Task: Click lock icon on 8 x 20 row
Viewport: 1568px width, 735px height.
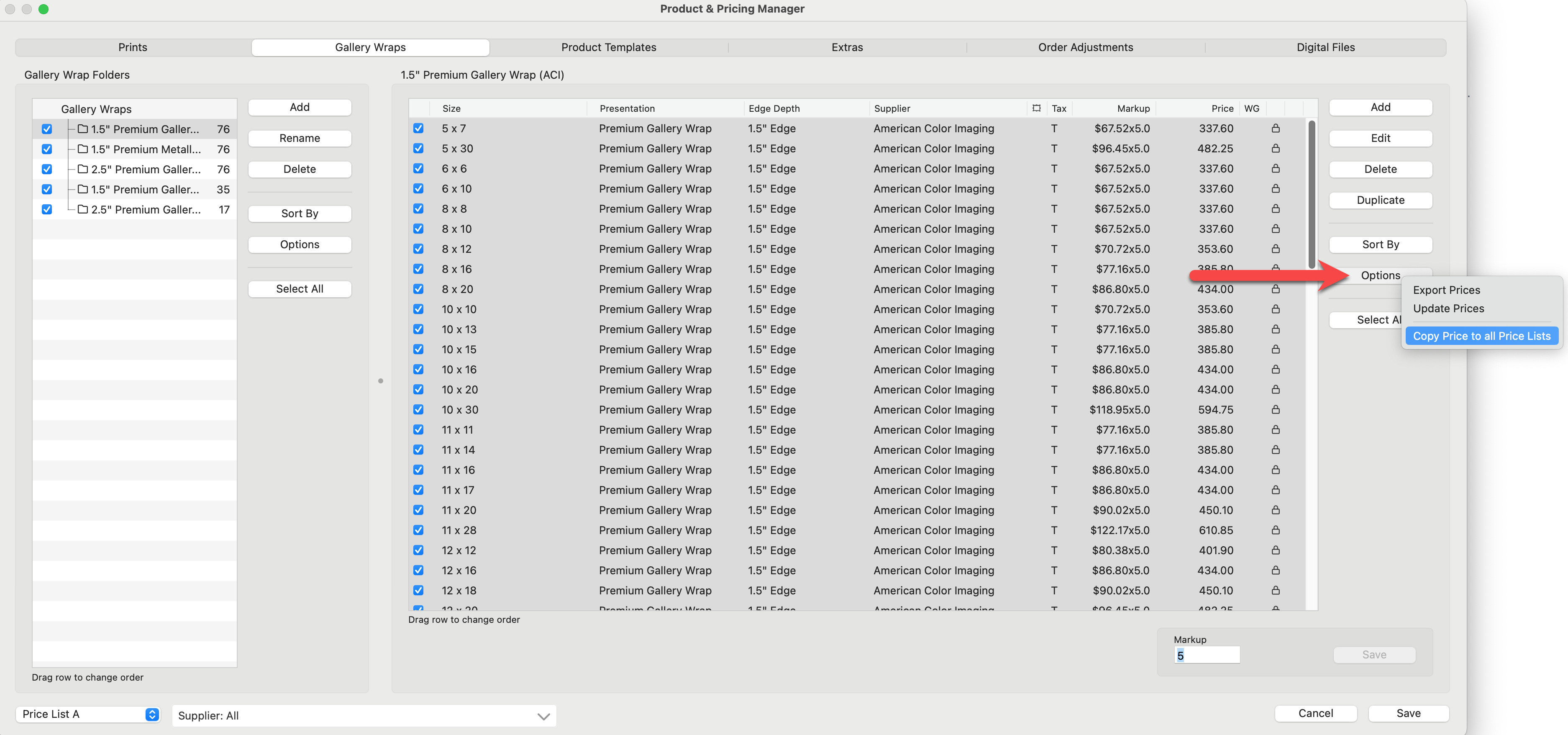Action: click(x=1275, y=289)
